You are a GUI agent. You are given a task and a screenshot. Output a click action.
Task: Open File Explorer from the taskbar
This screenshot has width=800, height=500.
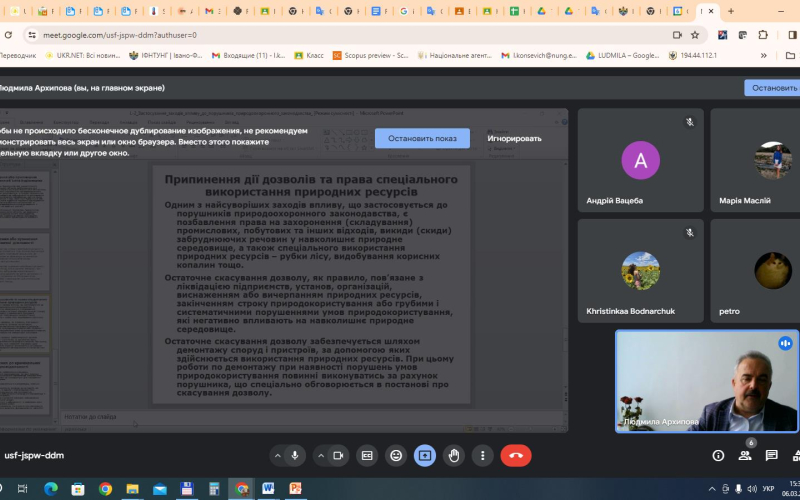pos(132,489)
